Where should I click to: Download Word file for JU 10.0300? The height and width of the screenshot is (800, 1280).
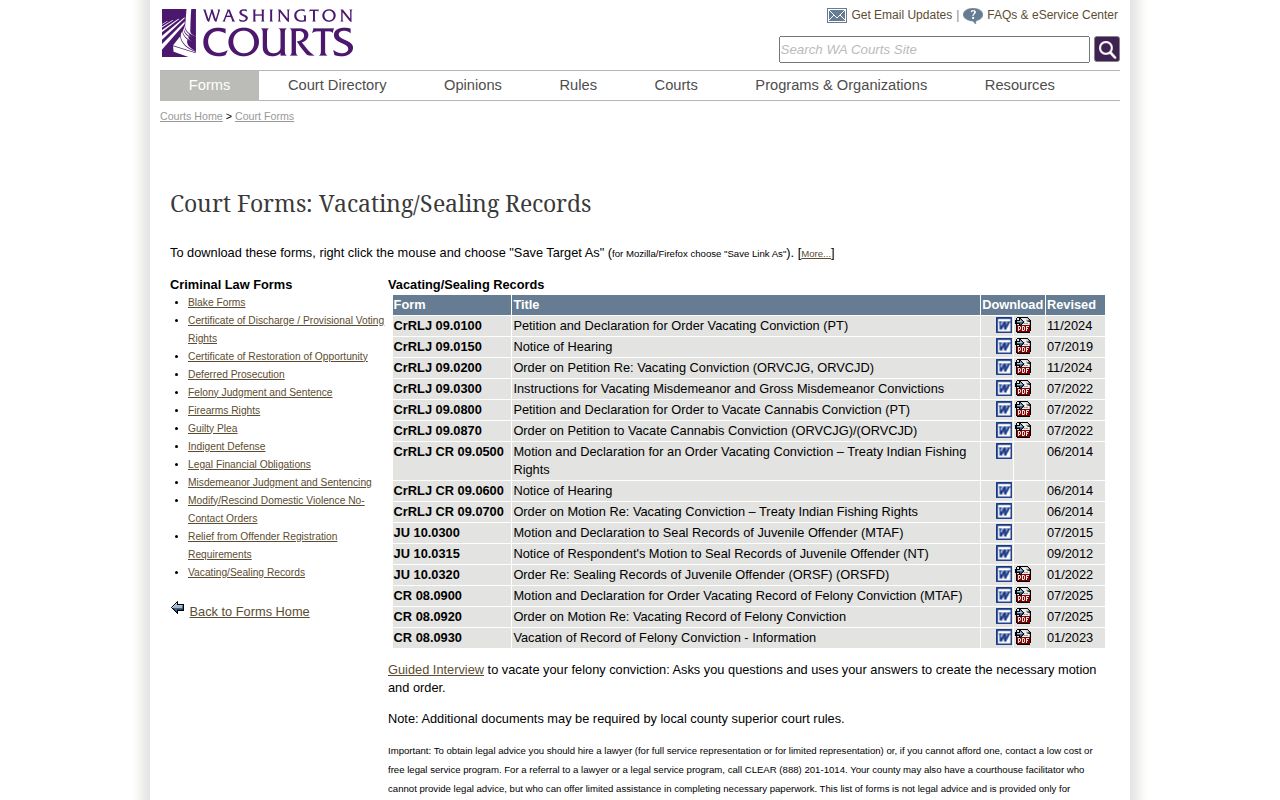point(1004,532)
